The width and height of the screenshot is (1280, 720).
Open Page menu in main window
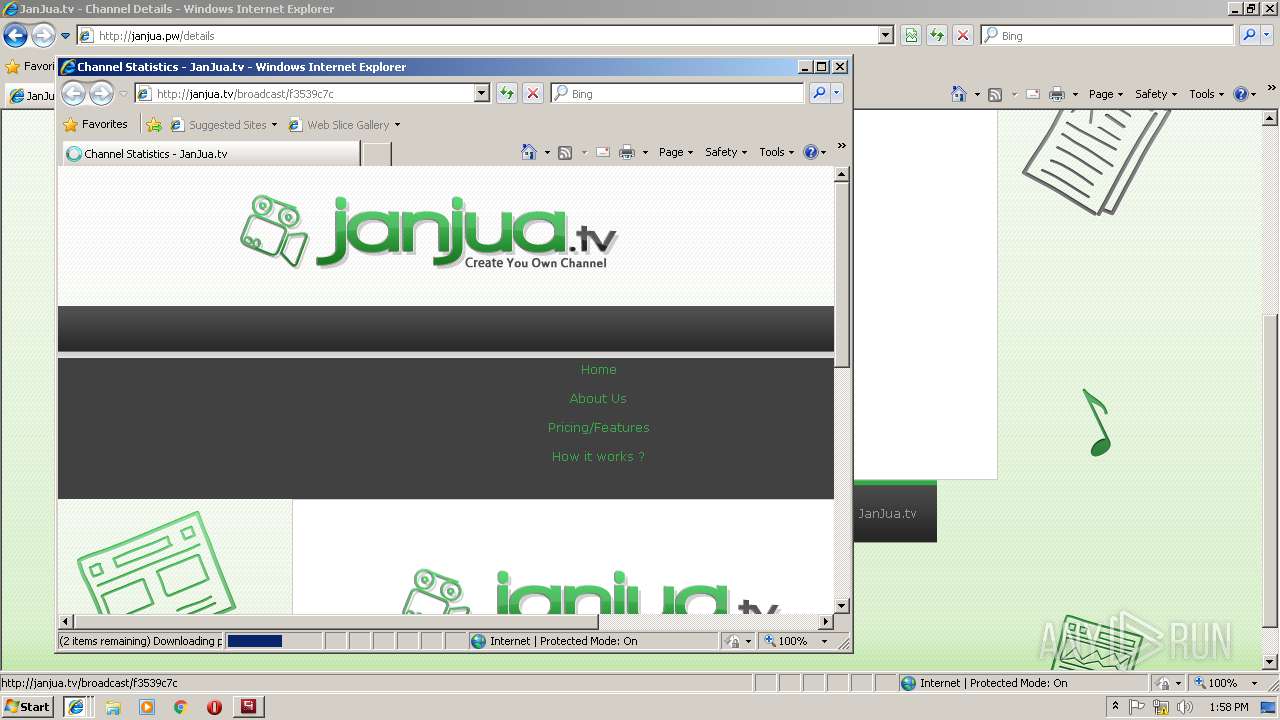tap(1106, 94)
